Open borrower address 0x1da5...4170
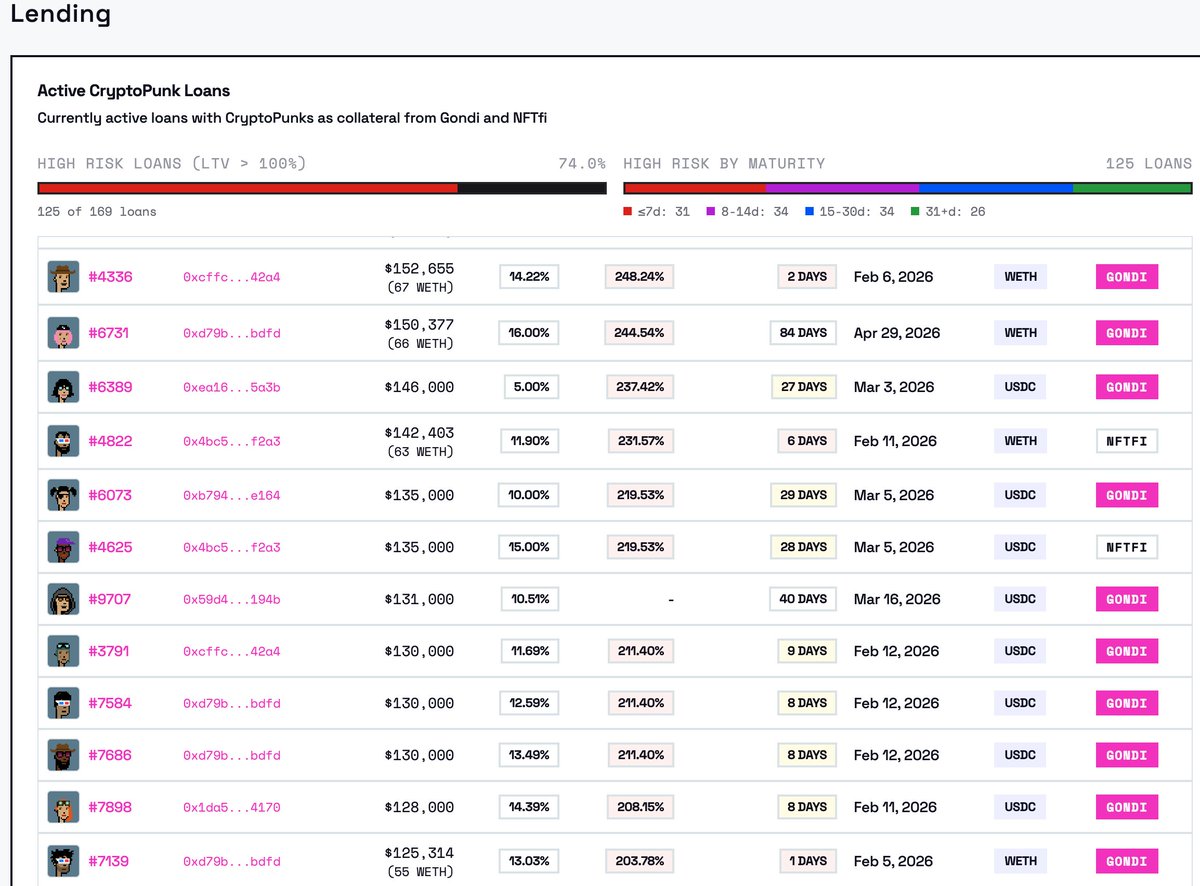Image resolution: width=1200 pixels, height=886 pixels. (232, 807)
